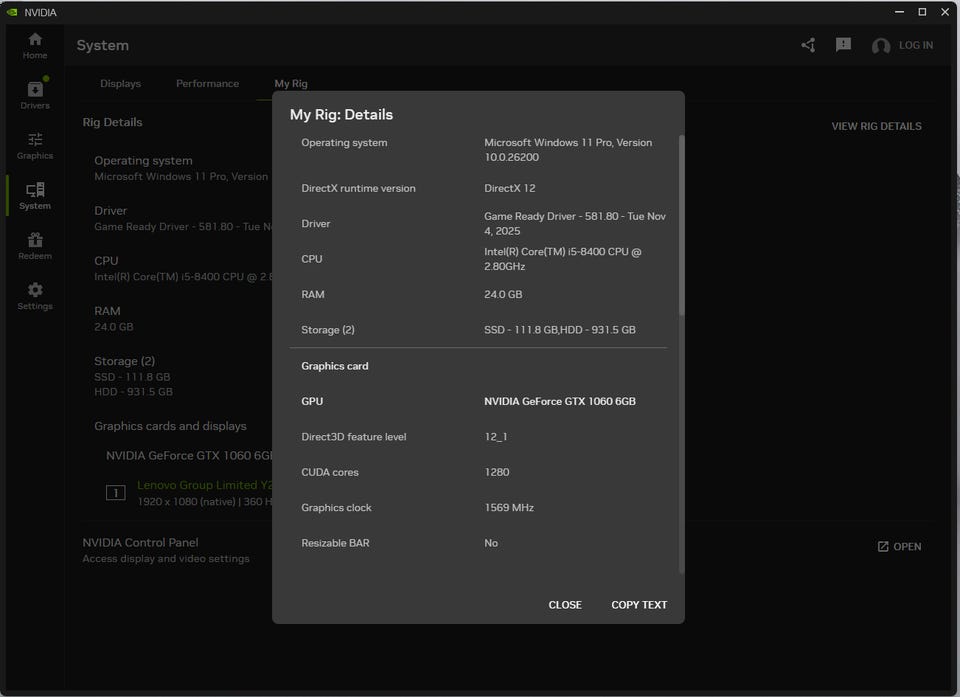Select the My Rig tab

click(x=291, y=84)
